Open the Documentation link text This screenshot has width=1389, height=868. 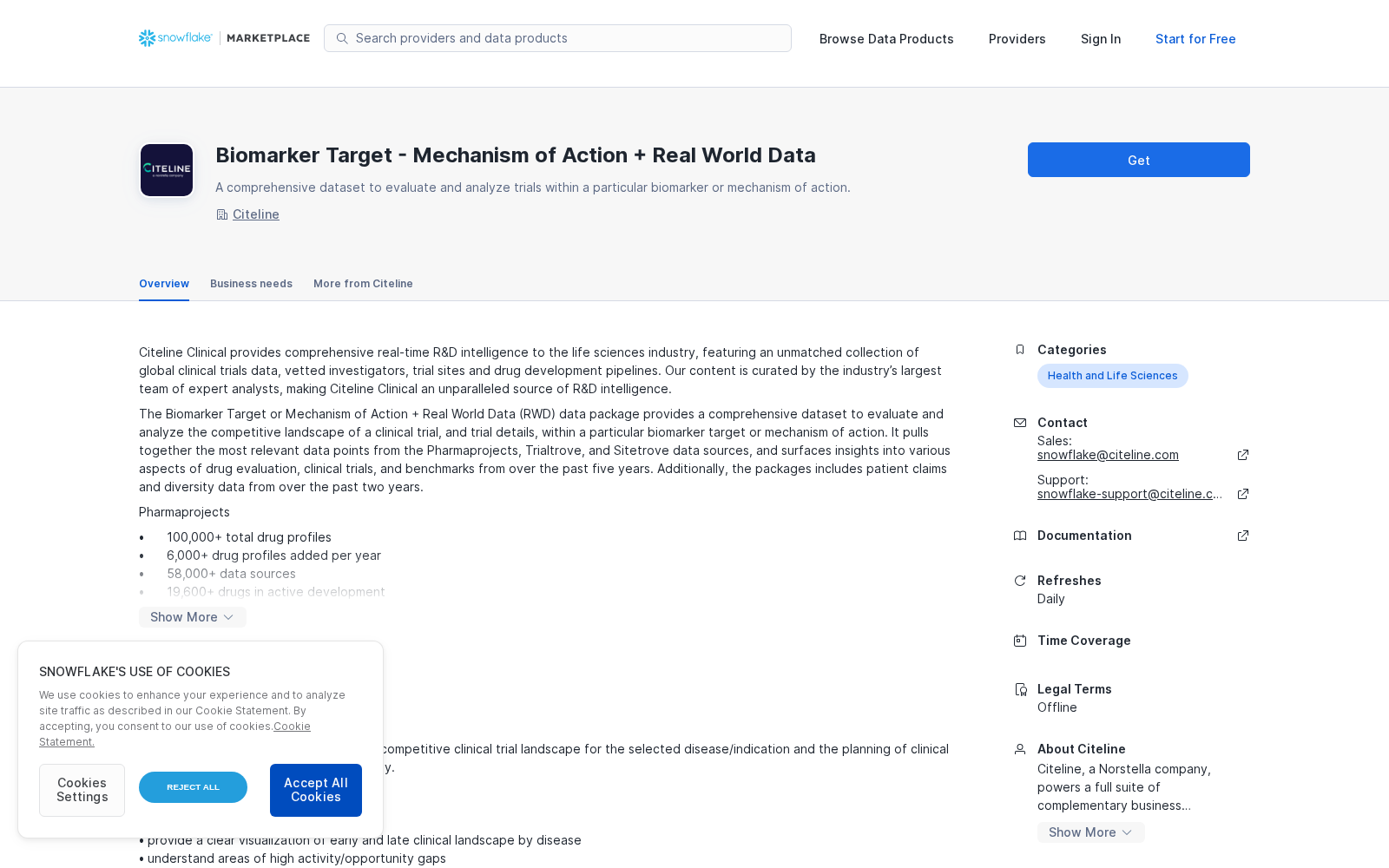click(x=1084, y=536)
